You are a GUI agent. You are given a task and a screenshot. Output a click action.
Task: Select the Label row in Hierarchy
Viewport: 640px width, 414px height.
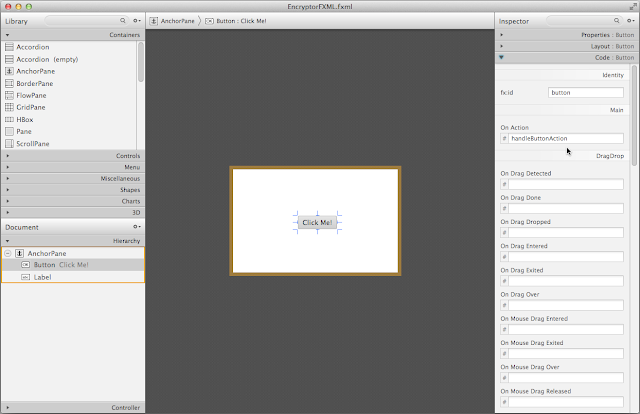click(73, 277)
